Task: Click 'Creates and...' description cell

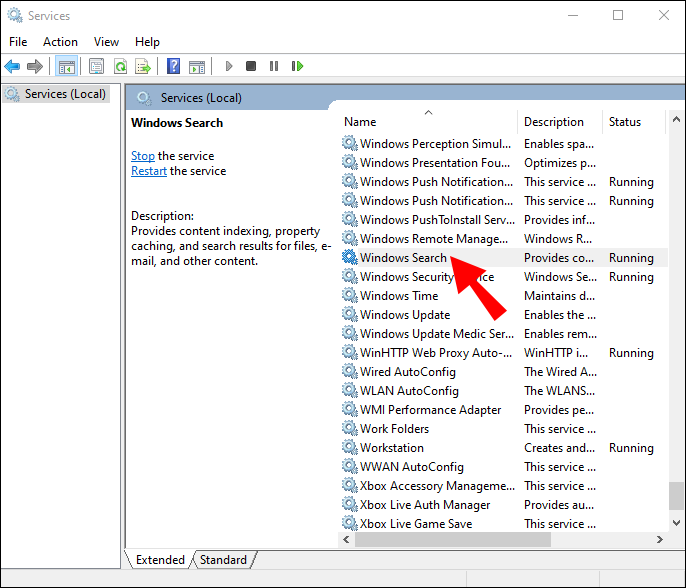Action: (x=559, y=447)
